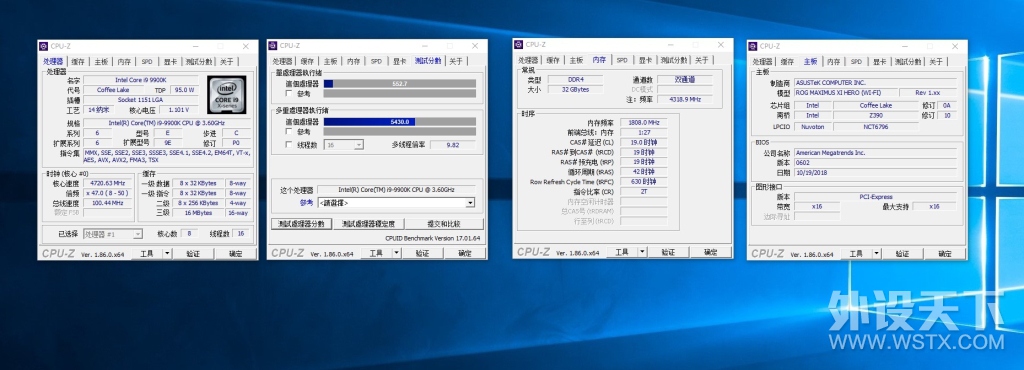Click the 测试处理器分数 benchmark button
The height and width of the screenshot is (370, 1024).
301,224
